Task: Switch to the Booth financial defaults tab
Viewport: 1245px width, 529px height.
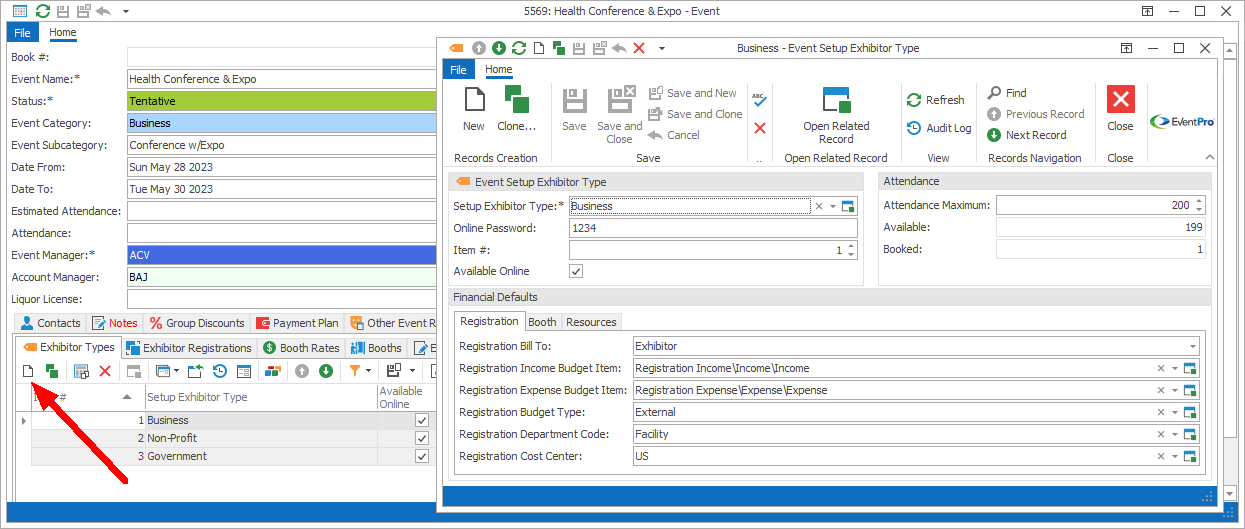Action: coord(542,322)
